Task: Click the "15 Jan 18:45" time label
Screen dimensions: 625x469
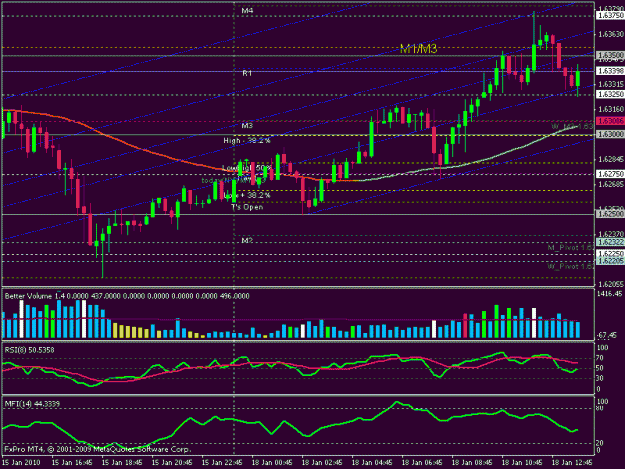Action: coord(122,463)
